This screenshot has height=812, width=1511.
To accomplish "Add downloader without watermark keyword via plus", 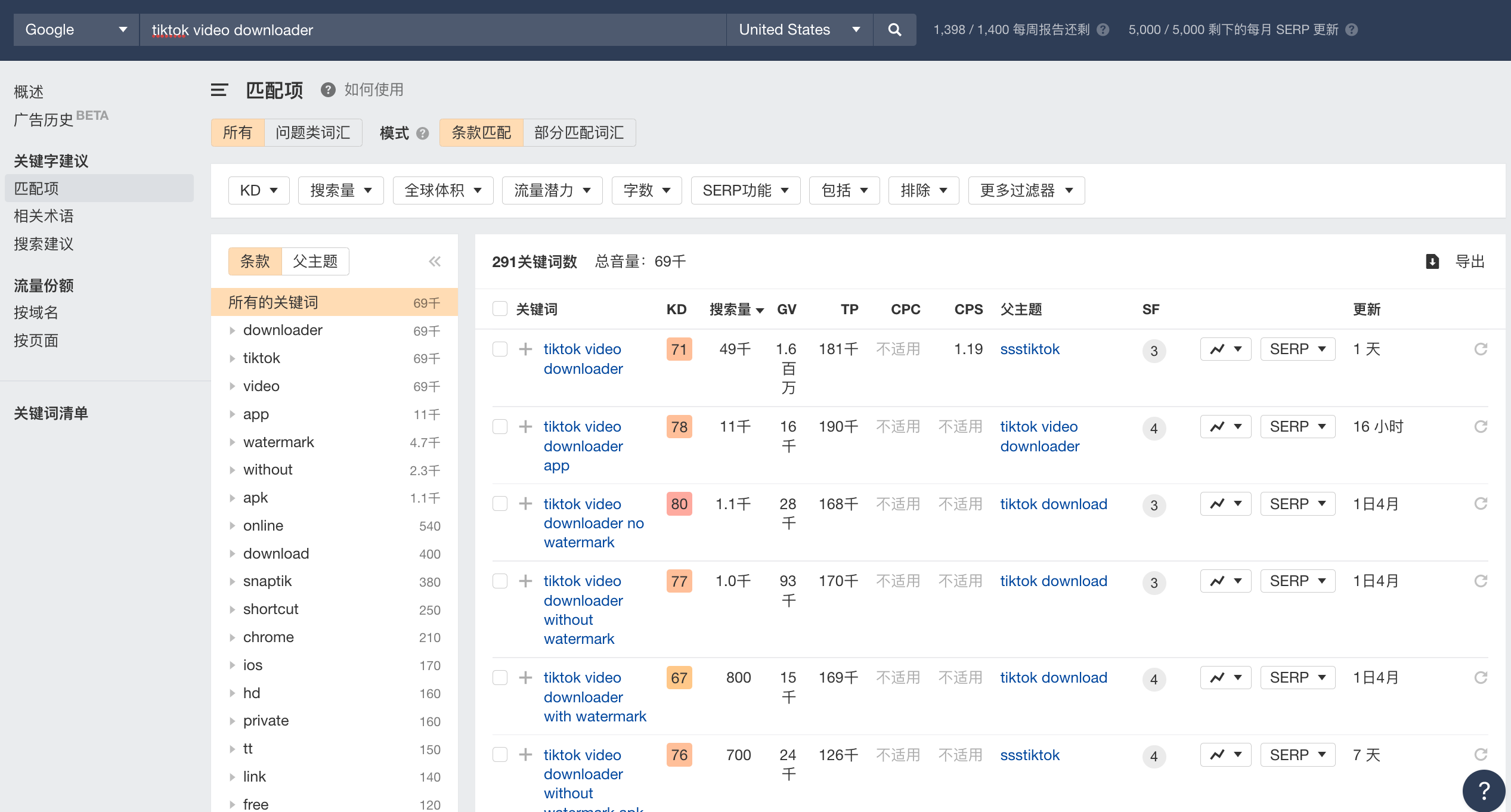I will pyautogui.click(x=525, y=581).
